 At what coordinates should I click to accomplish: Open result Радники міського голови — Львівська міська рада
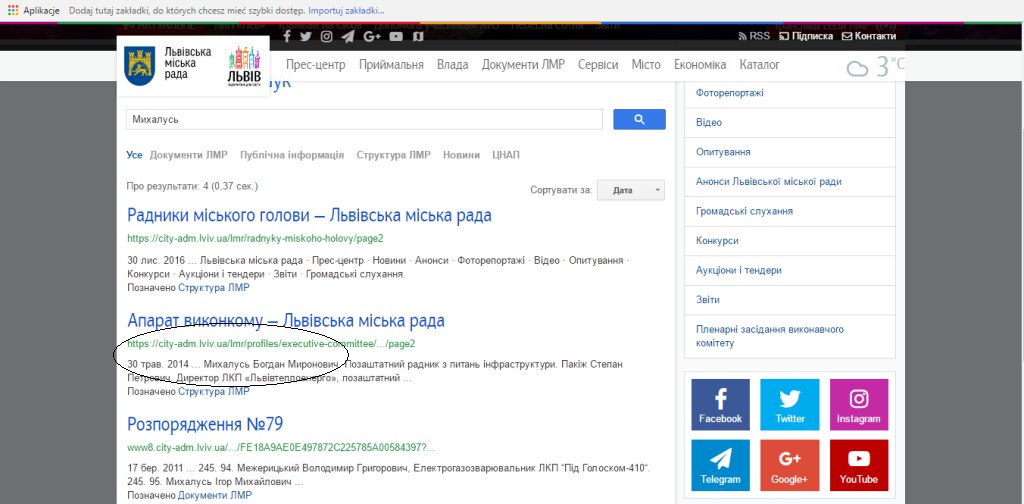(310, 215)
